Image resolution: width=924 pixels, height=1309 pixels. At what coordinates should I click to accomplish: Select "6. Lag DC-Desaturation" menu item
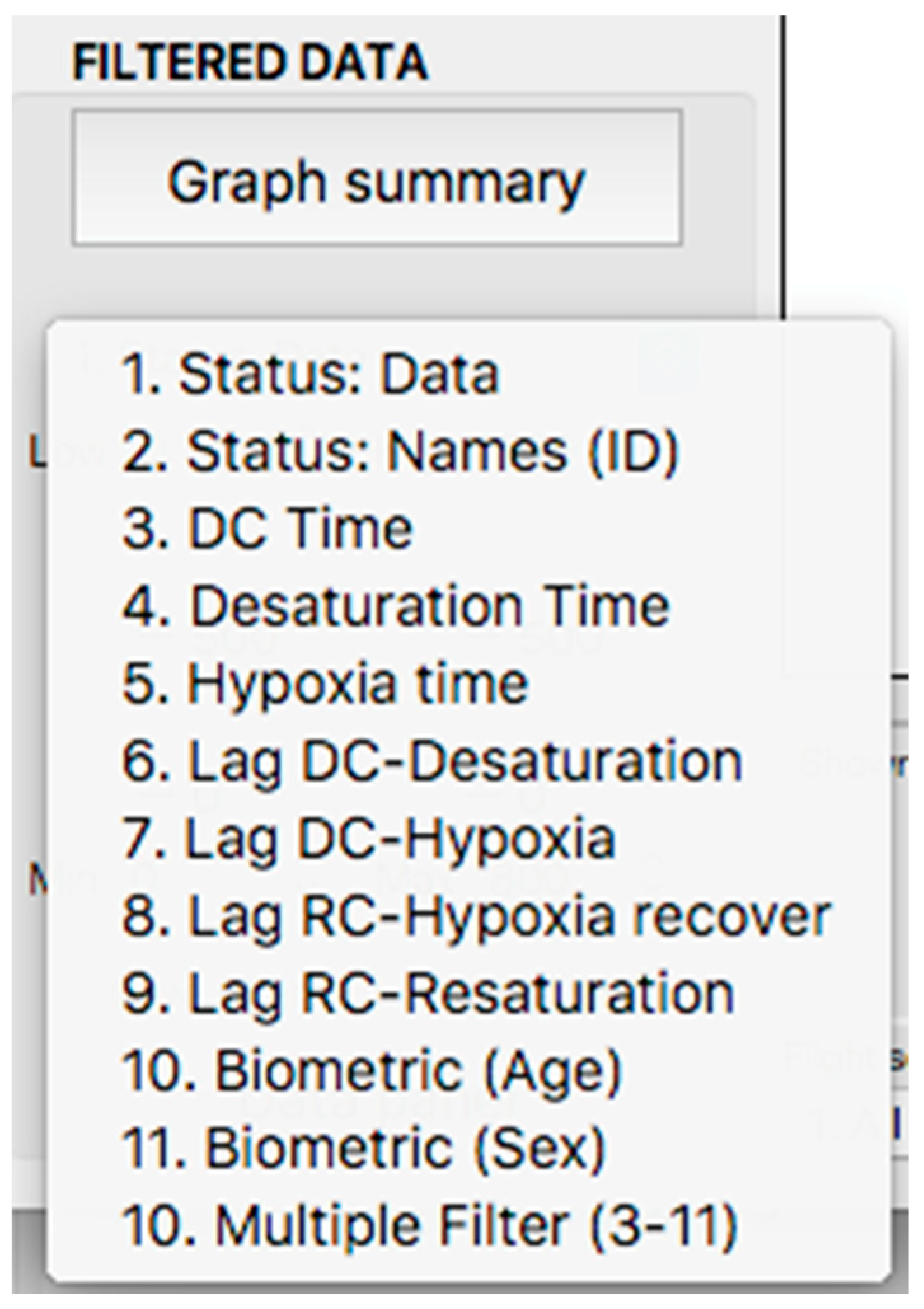coord(432,761)
